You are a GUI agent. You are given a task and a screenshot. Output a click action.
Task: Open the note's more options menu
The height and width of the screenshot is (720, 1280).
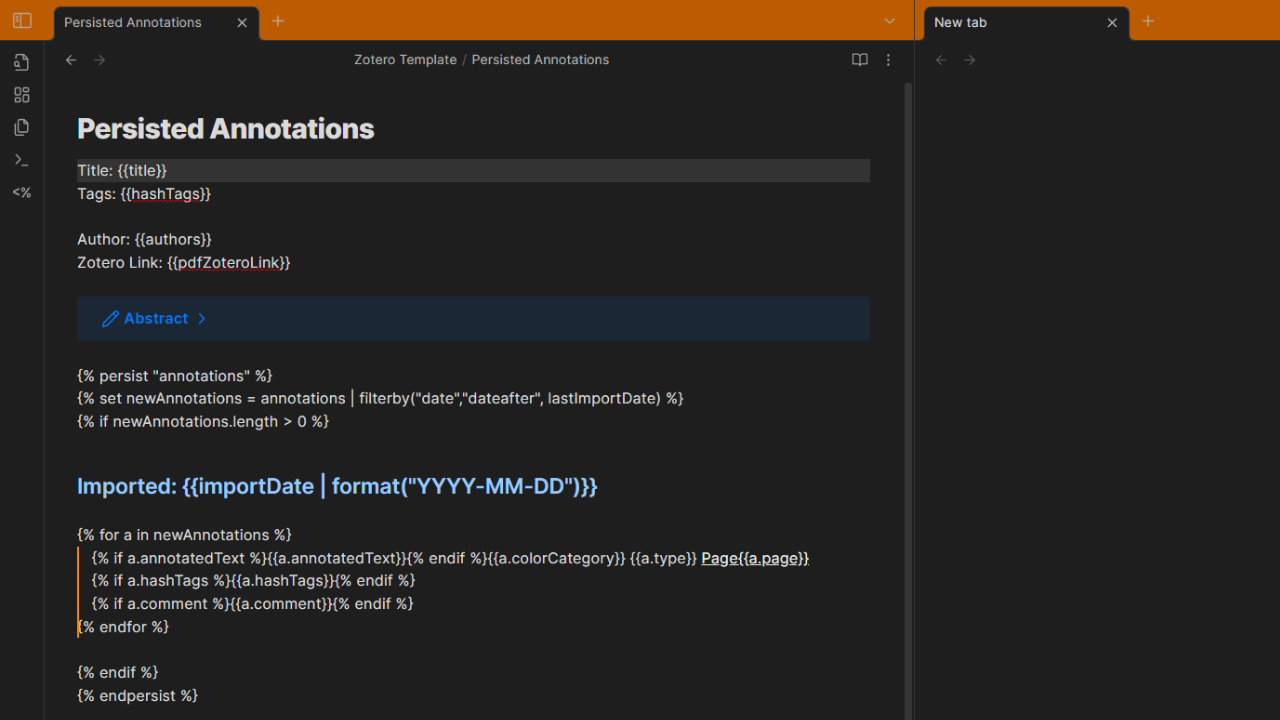coord(888,60)
